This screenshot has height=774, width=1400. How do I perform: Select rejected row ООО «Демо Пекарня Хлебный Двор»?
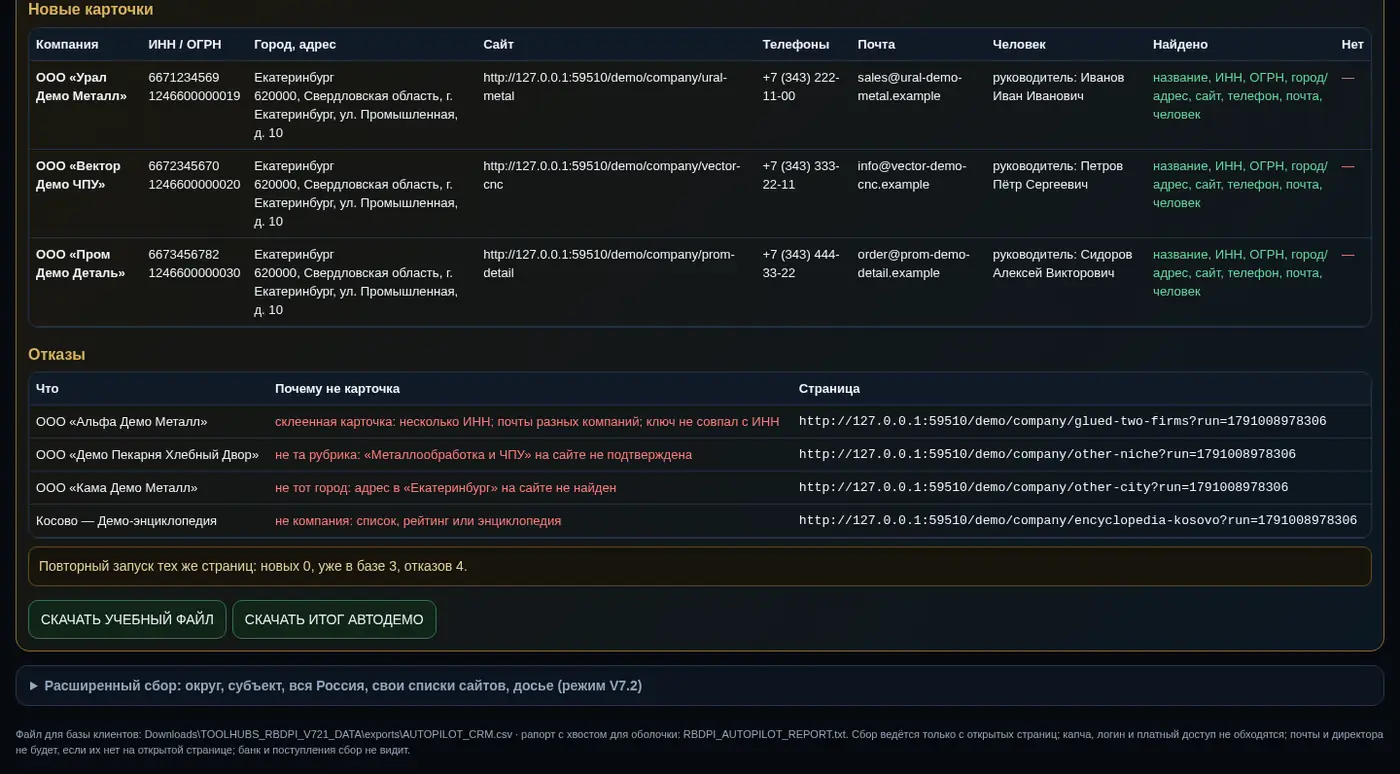(700, 454)
